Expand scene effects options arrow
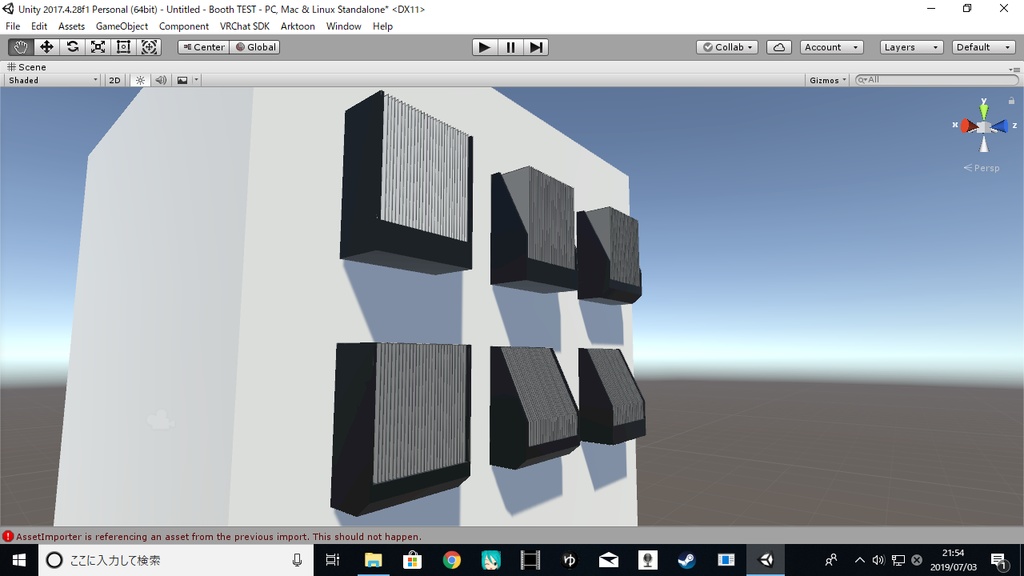This screenshot has width=1024, height=576. tap(196, 80)
